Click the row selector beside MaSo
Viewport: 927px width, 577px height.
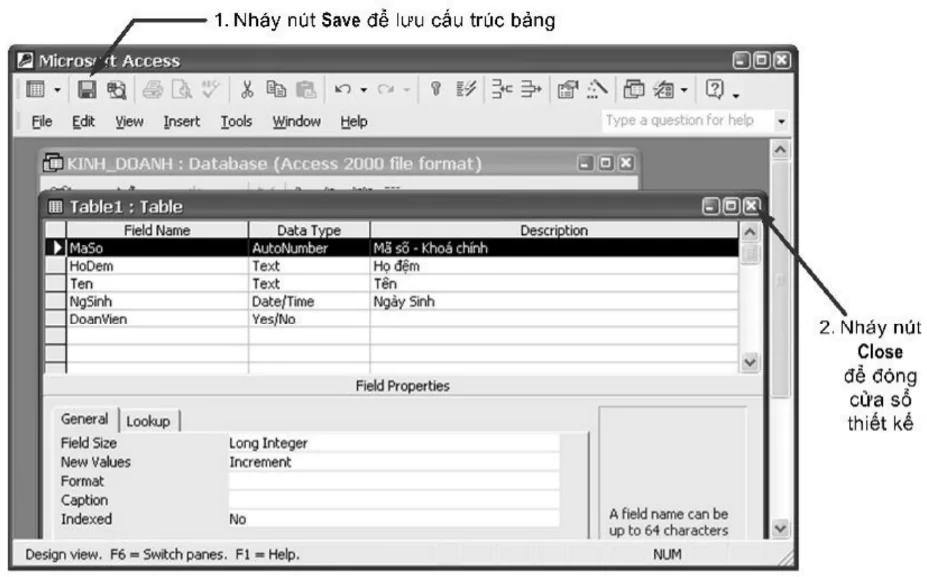coord(56,248)
